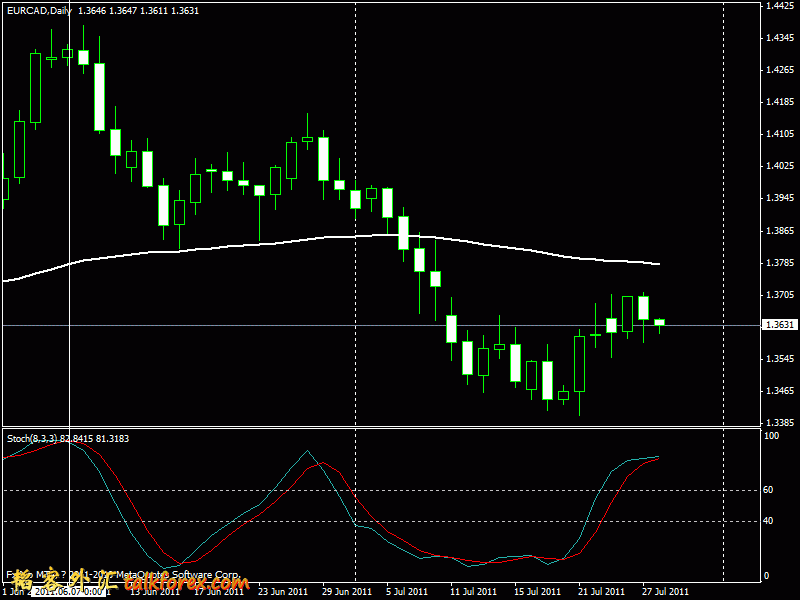
Task: Click the stochastic 60 level label
Action: (x=768, y=490)
